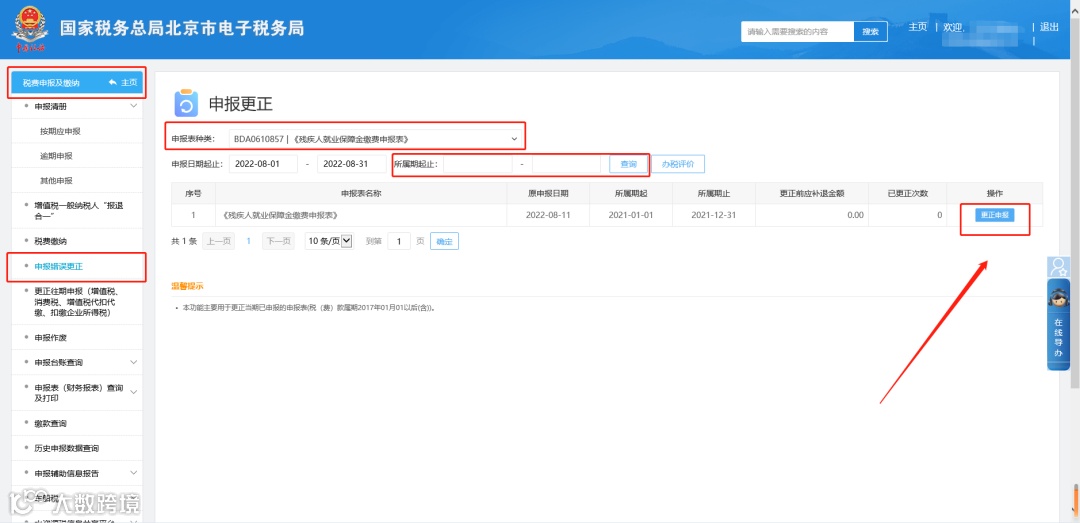
Task: Click the 所属期起止 end date field
Action: tap(567, 164)
